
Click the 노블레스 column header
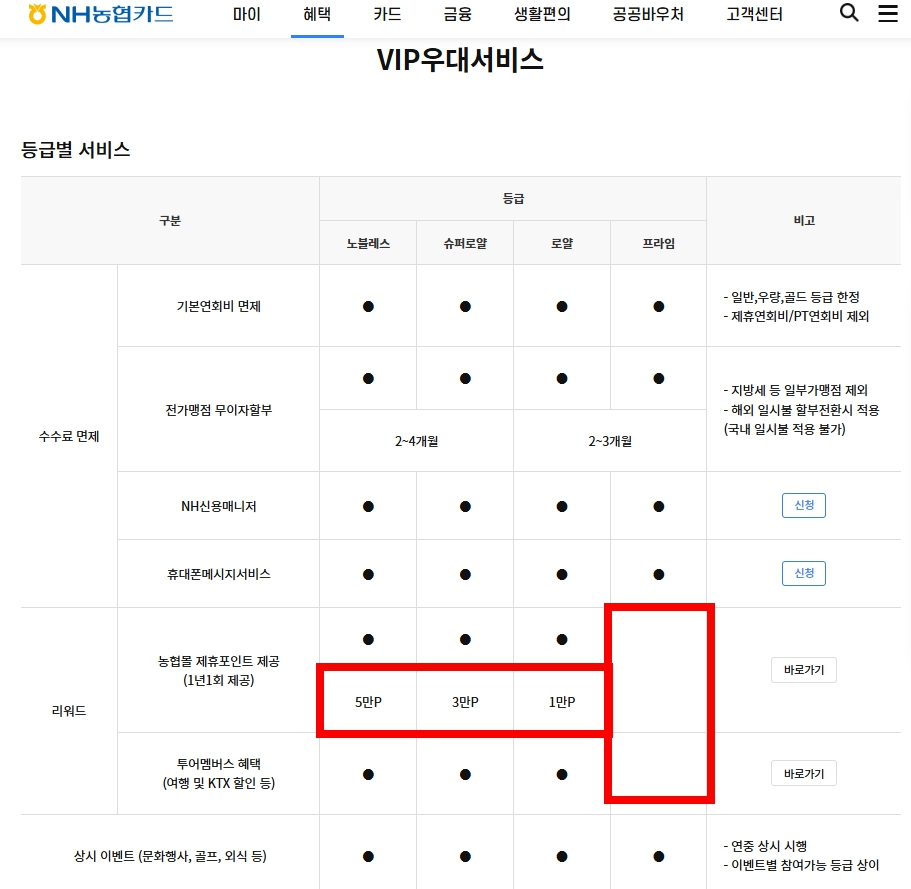[x=368, y=243]
